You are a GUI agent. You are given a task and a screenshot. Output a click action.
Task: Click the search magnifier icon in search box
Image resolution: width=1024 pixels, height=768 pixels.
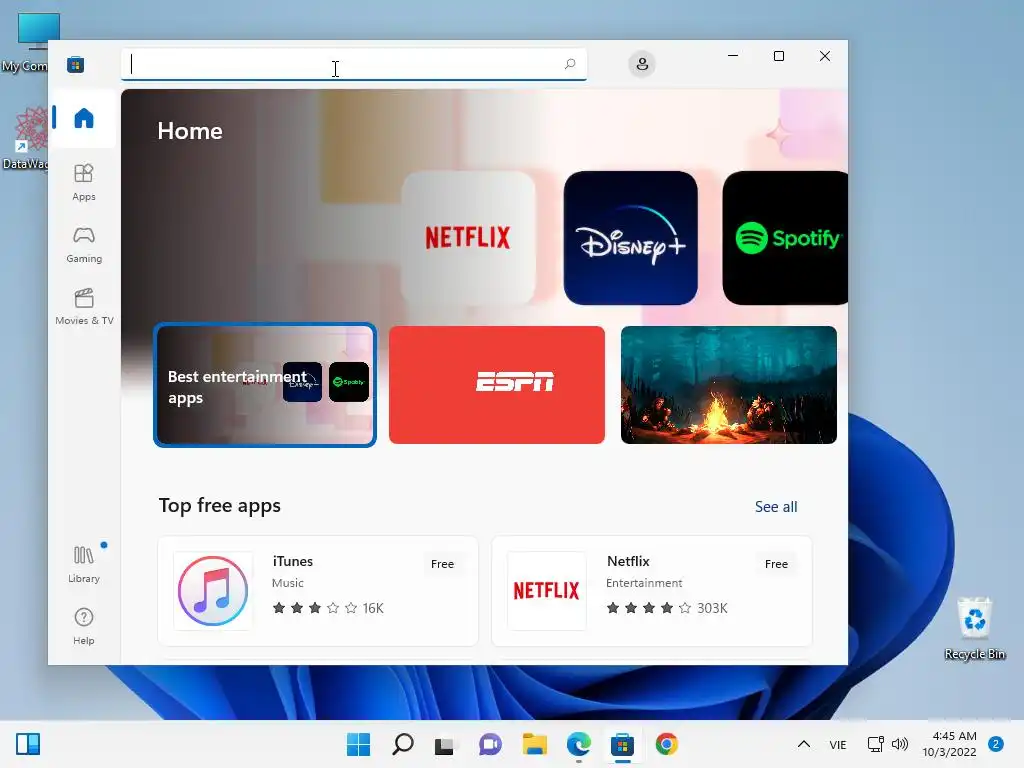(x=570, y=64)
